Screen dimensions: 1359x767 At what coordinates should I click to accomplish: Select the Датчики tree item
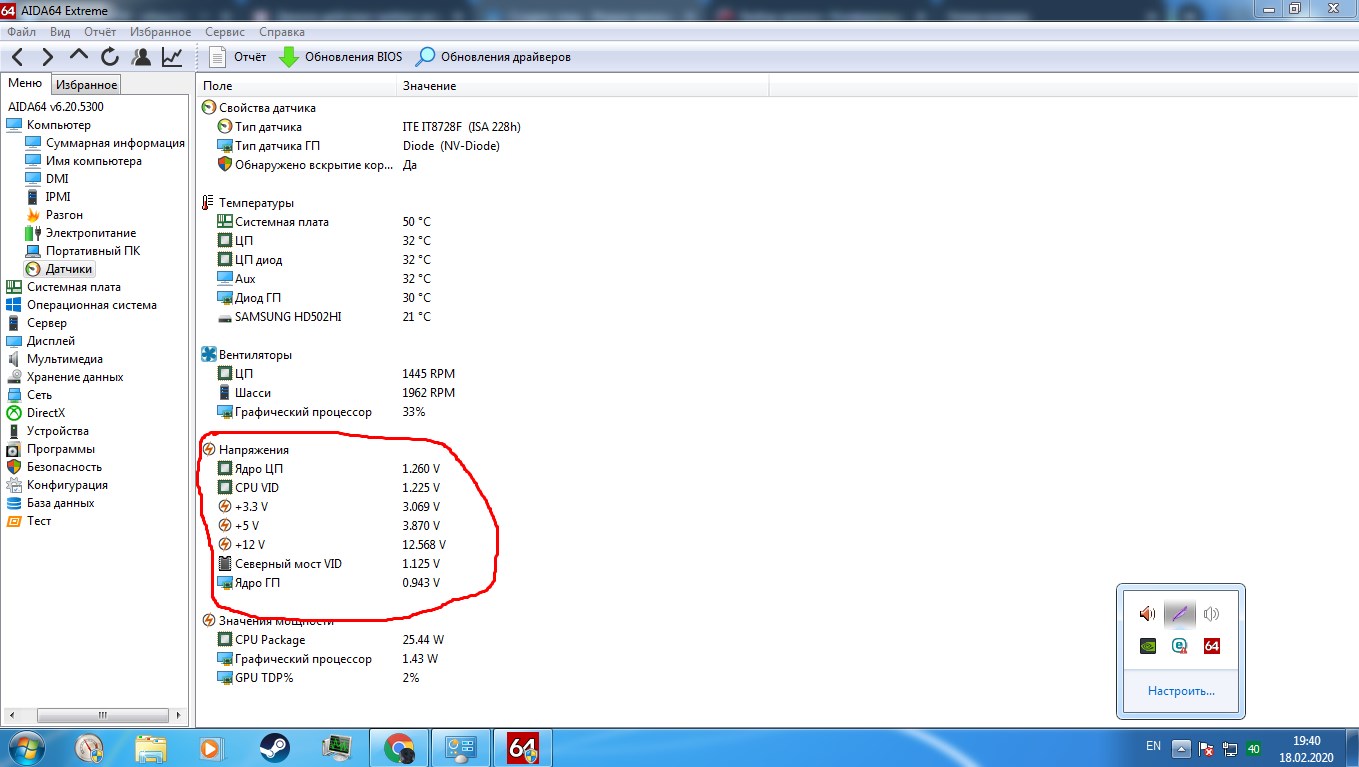[59, 269]
